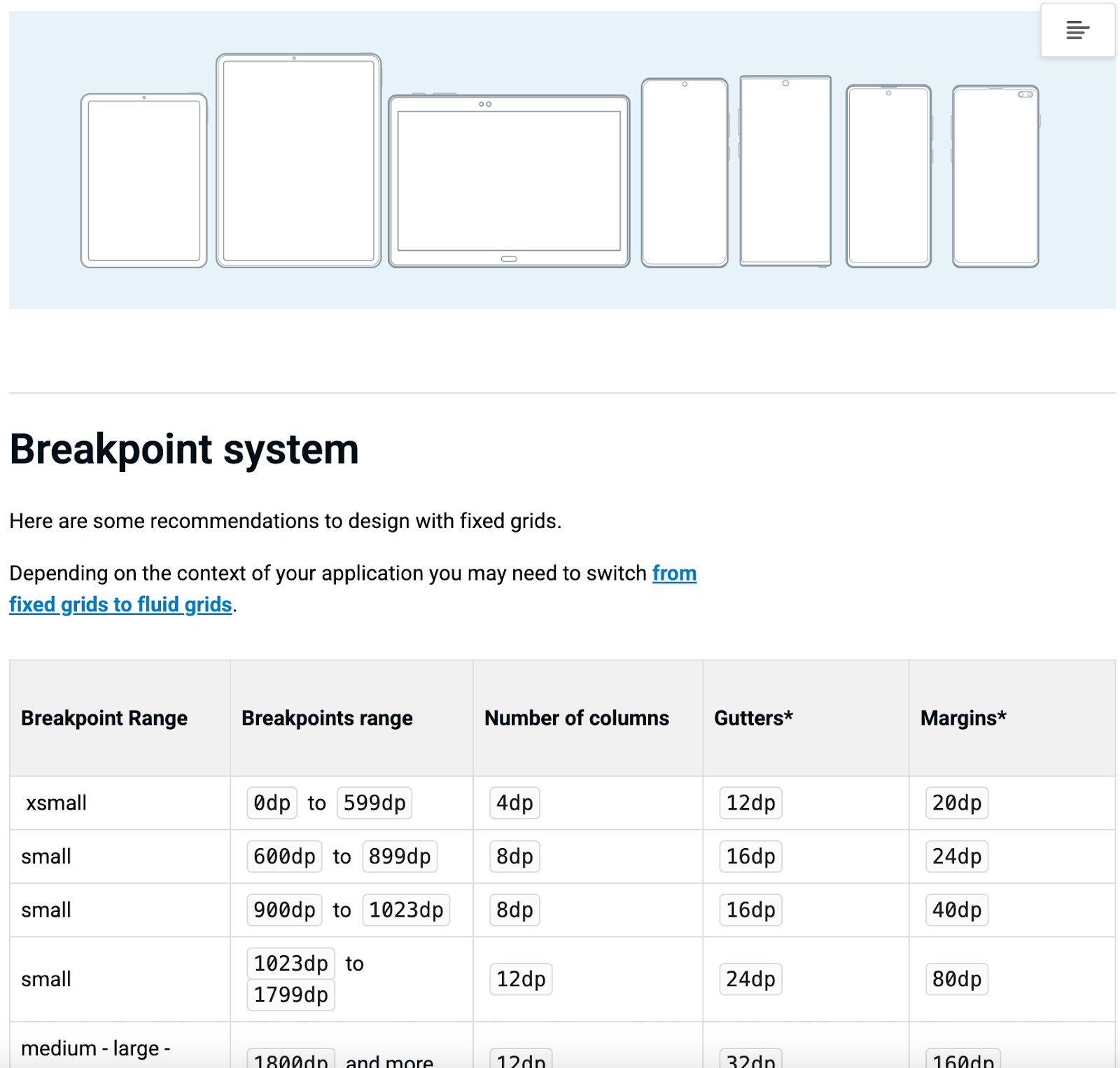Viewport: 1120px width, 1068px height.
Task: Select the 0dp chip in xsmall row
Action: (272, 803)
